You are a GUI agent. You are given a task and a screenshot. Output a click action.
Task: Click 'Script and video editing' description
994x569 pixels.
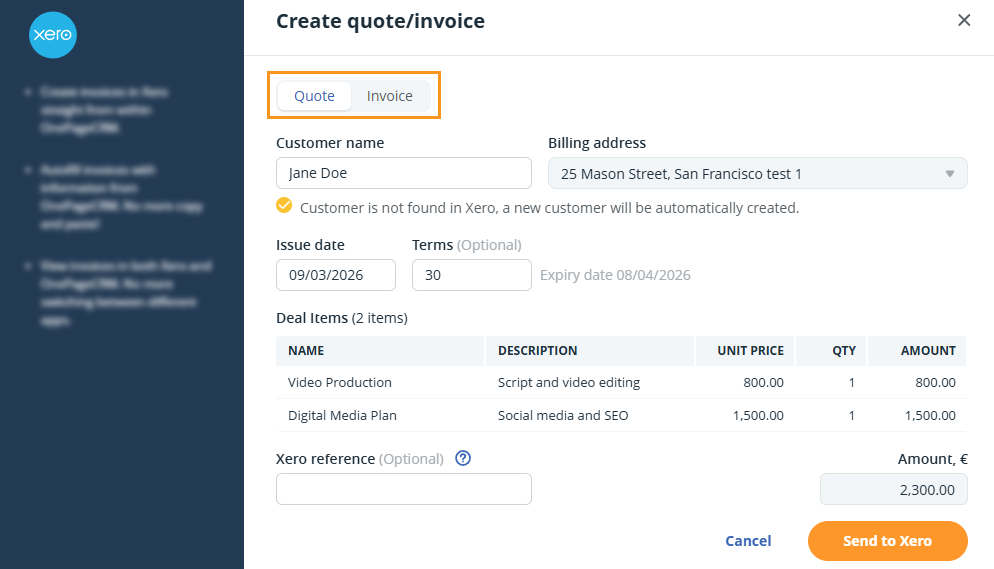[569, 383]
